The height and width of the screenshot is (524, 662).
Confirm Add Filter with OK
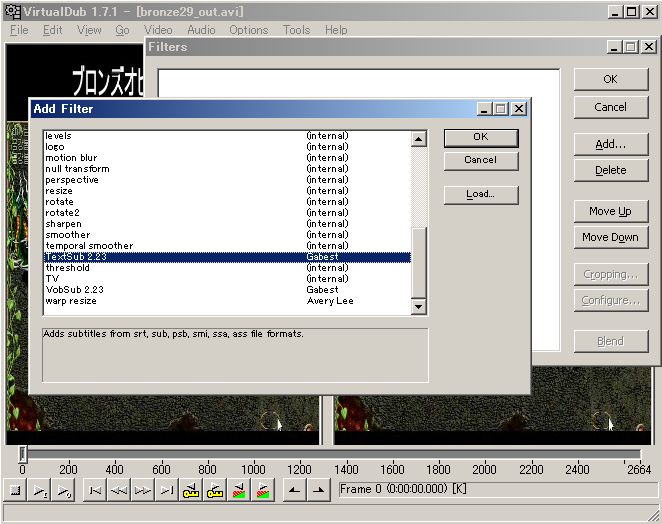[481, 137]
